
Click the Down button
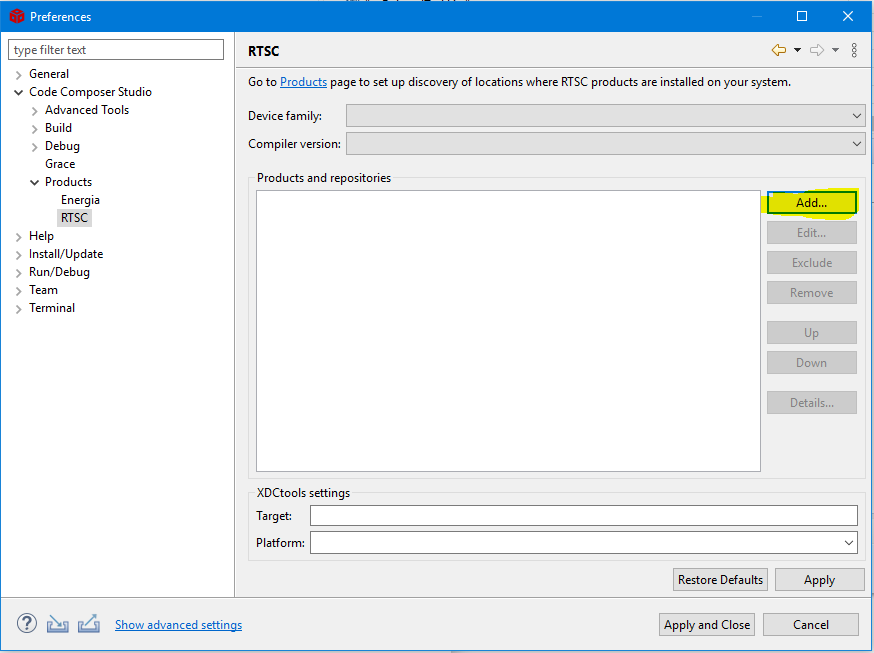(812, 363)
